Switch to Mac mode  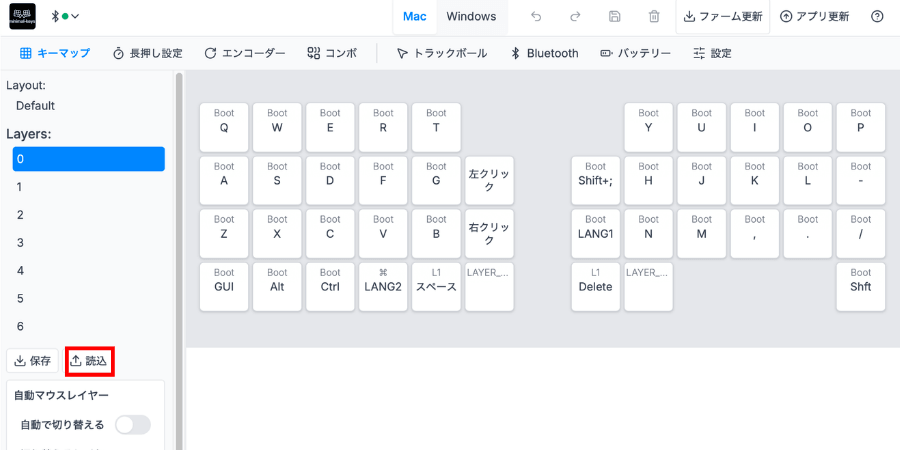coord(414,17)
